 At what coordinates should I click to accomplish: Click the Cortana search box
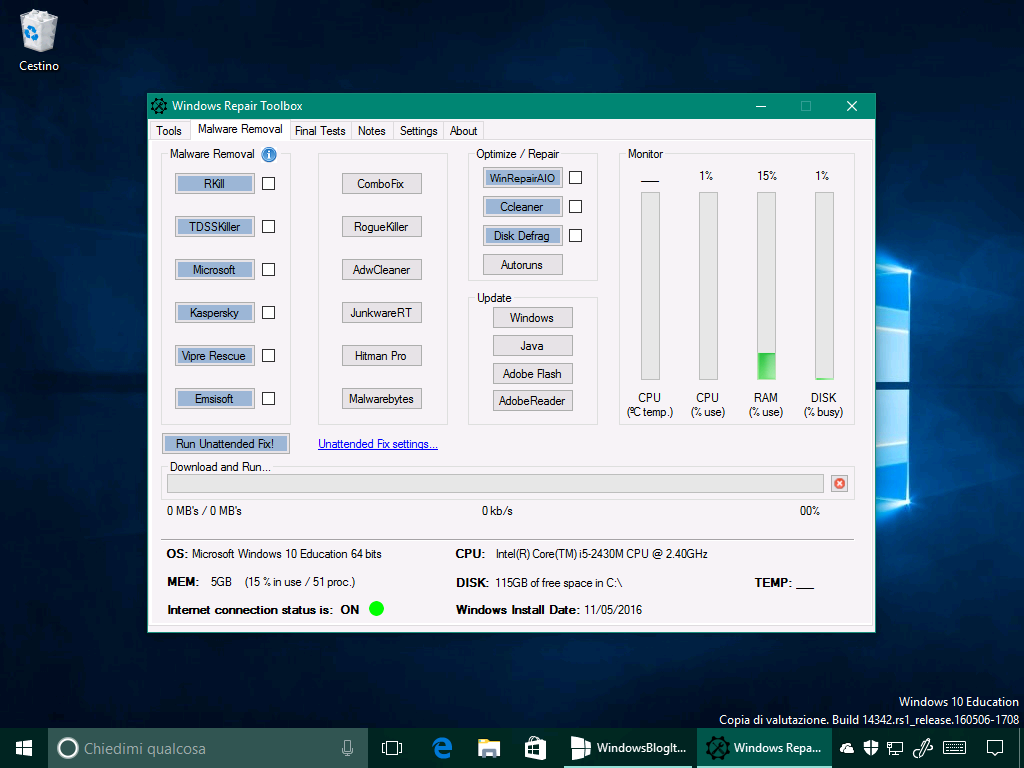tap(208, 748)
